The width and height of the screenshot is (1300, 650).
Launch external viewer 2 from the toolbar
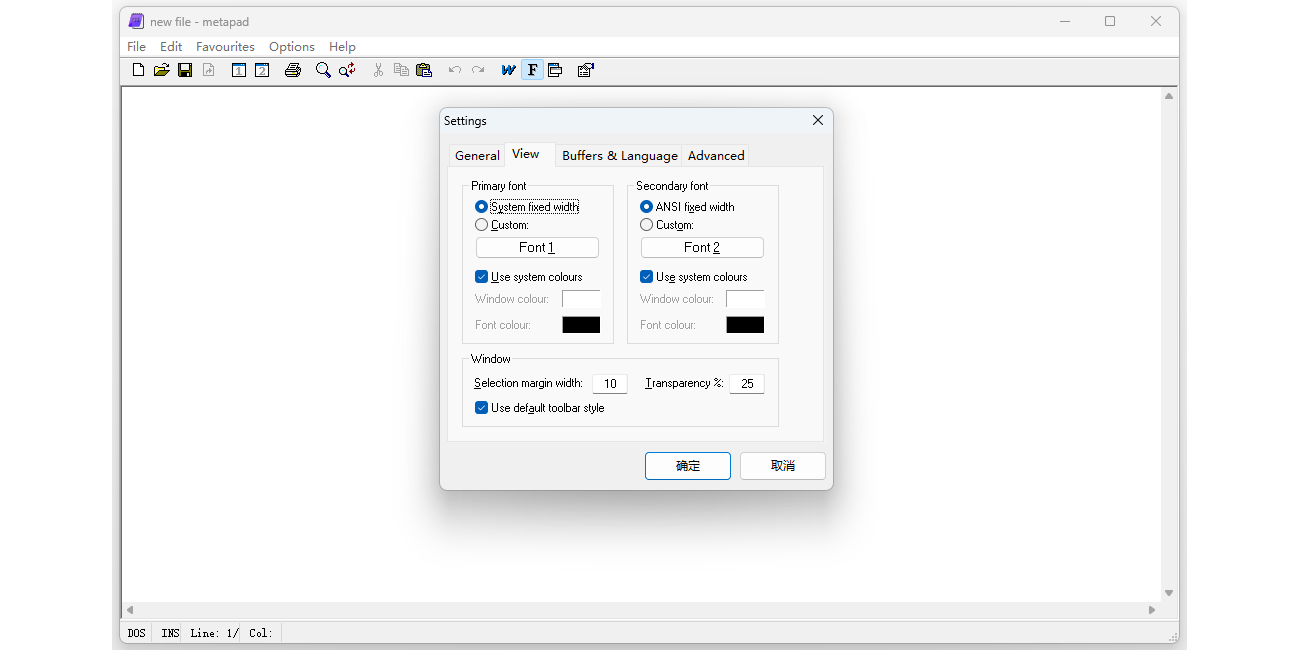(262, 70)
